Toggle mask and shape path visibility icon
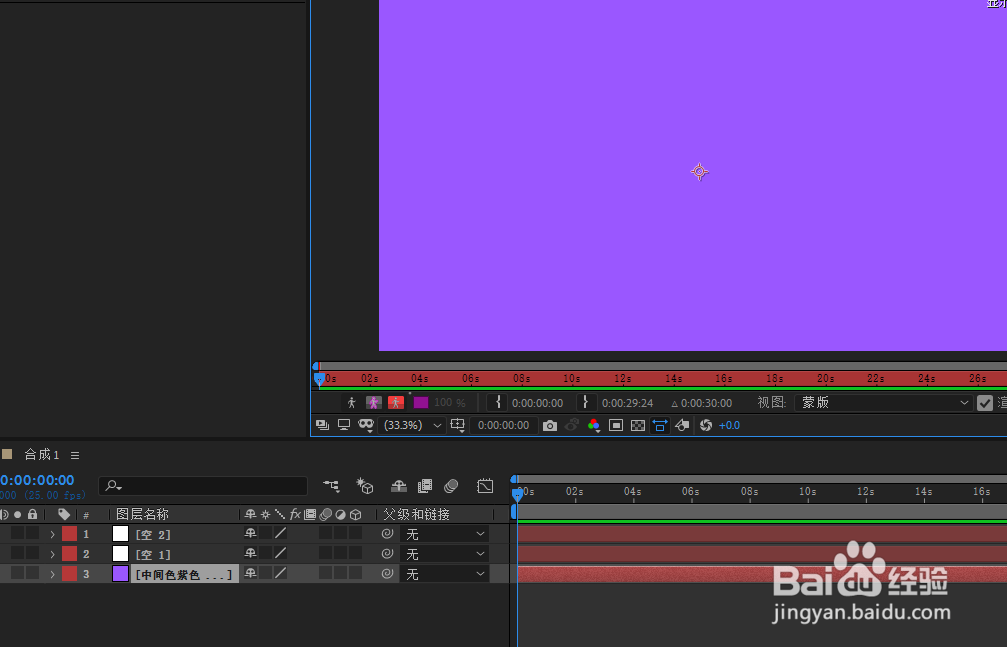1007x647 pixels. 366,425
